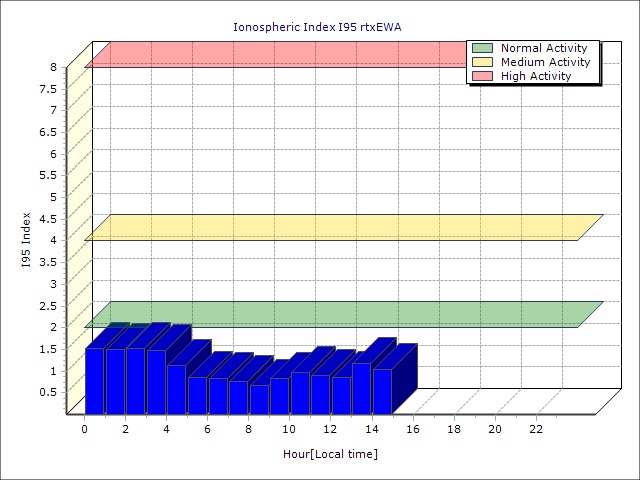Viewport: 640px width, 480px height.
Task: Click the blue bar at hour 4
Action: (x=176, y=389)
